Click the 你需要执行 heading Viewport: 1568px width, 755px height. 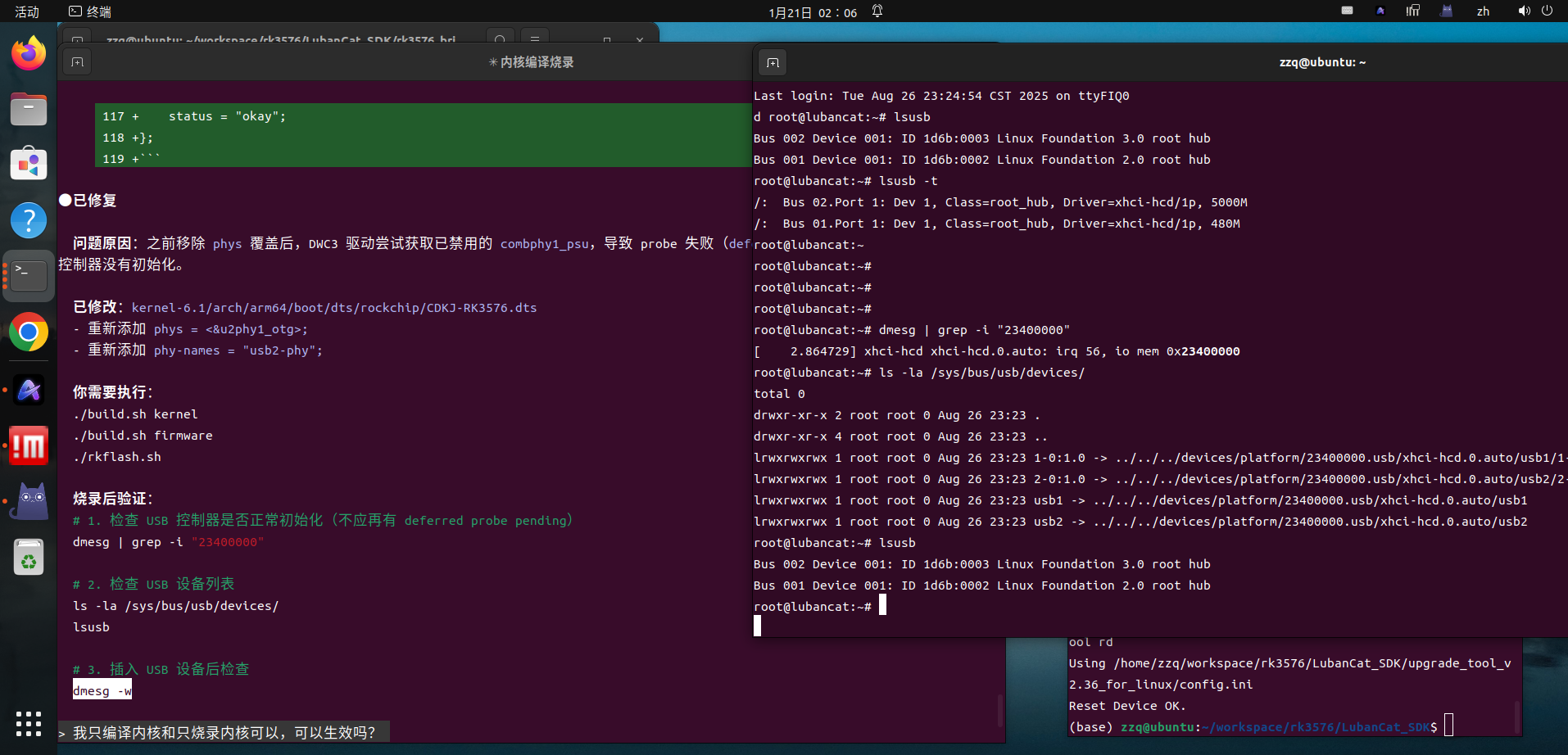click(112, 392)
